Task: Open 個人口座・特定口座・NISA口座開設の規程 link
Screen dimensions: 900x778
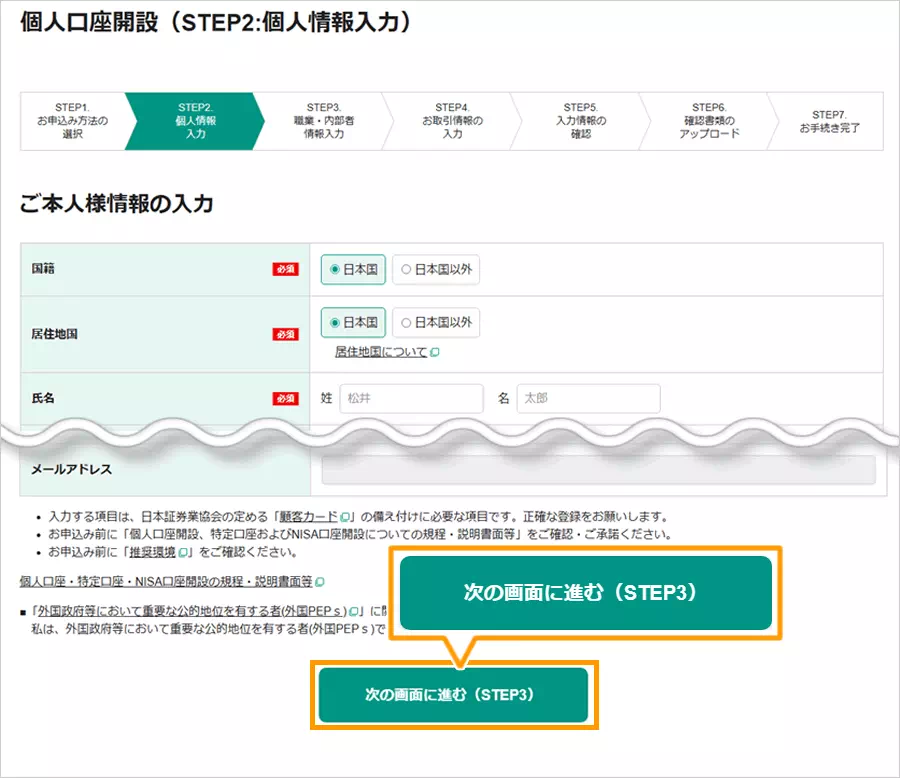Action: (x=166, y=581)
